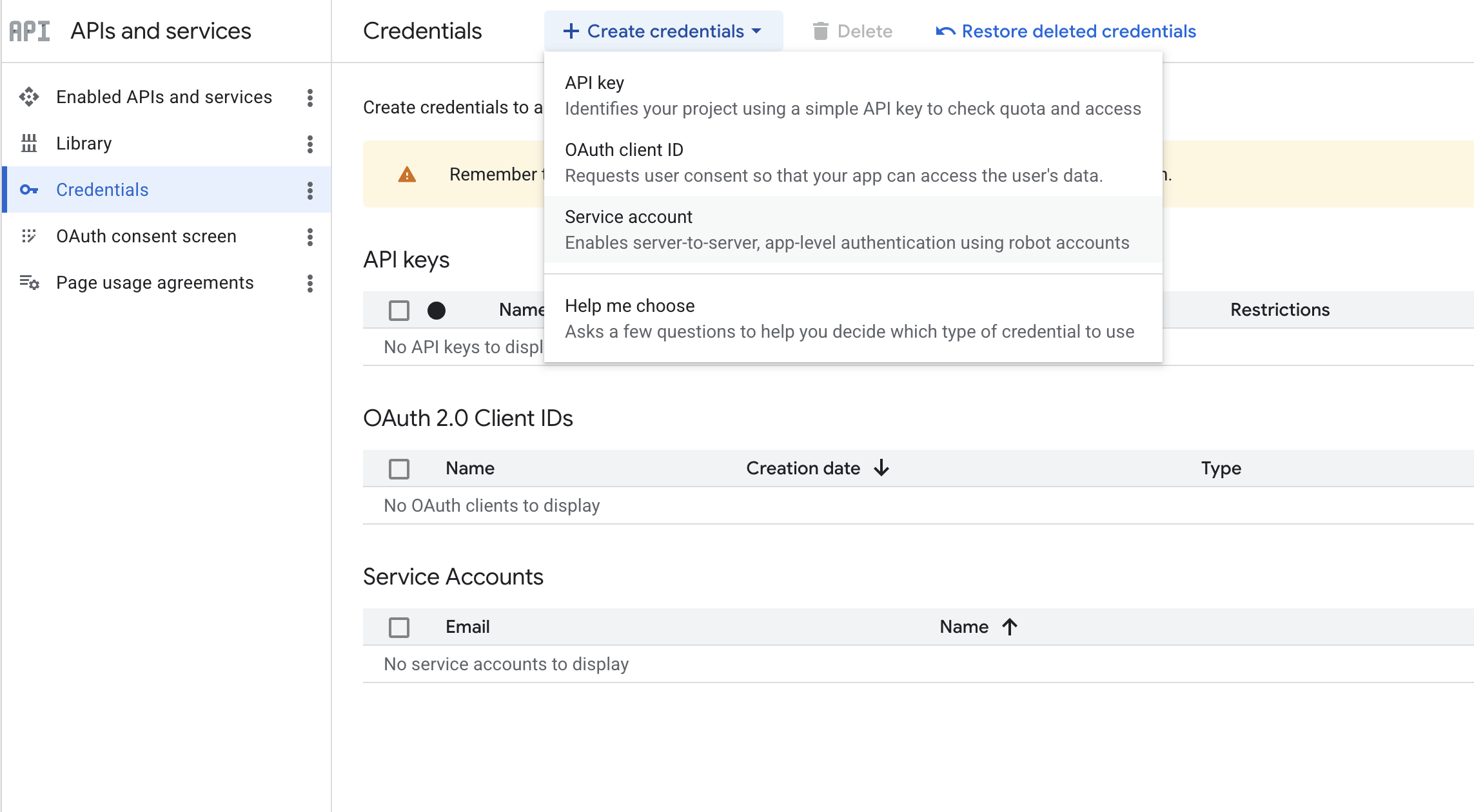Click the Credentials key icon
Screen dimensions: 1474x812
tap(29, 189)
